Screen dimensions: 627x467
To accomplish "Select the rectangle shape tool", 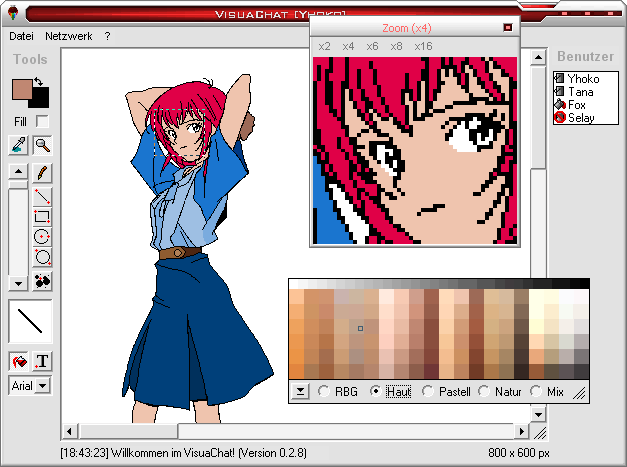I will coord(42,216).
